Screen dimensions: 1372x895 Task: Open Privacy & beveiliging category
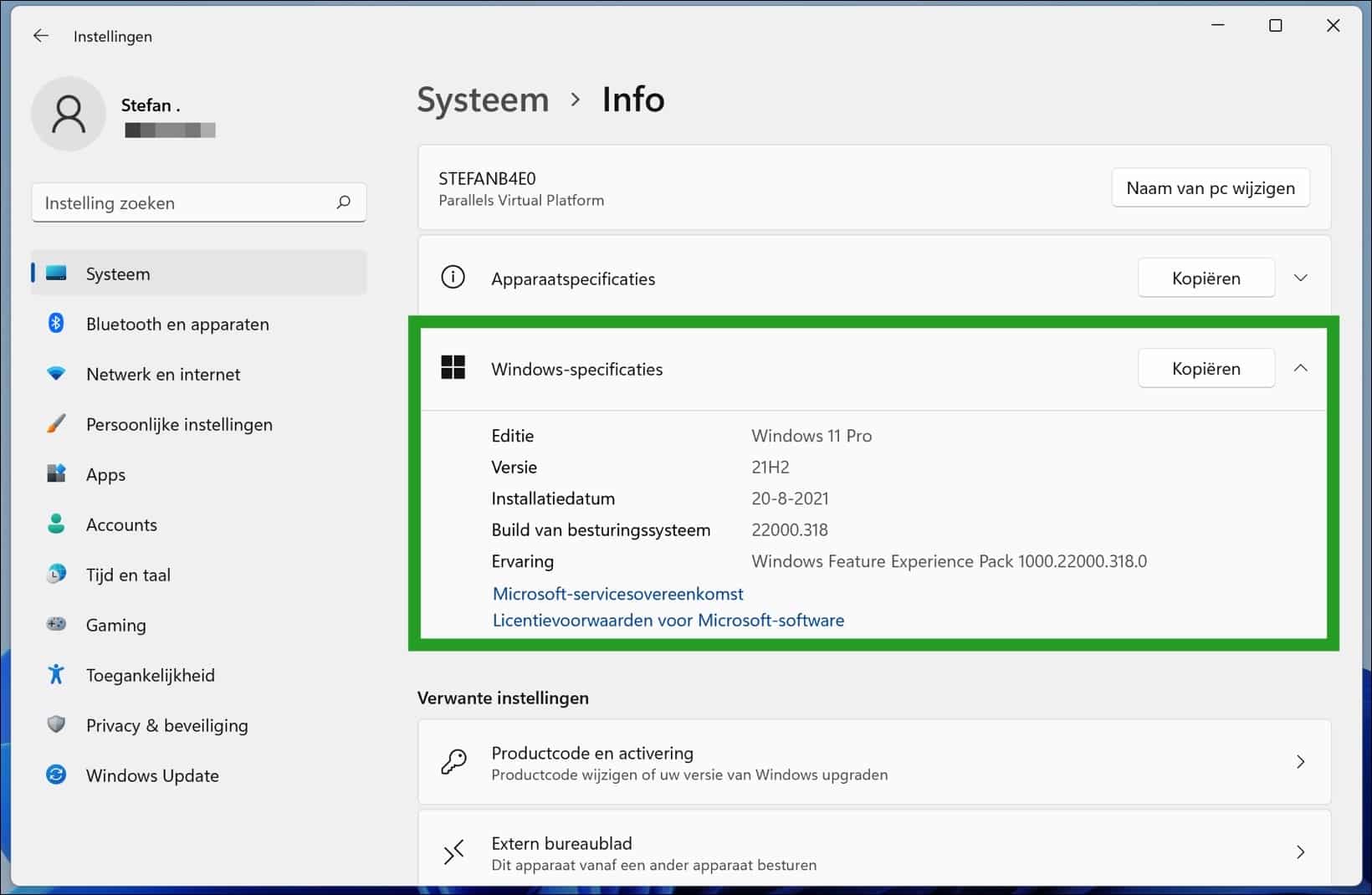[199, 725]
